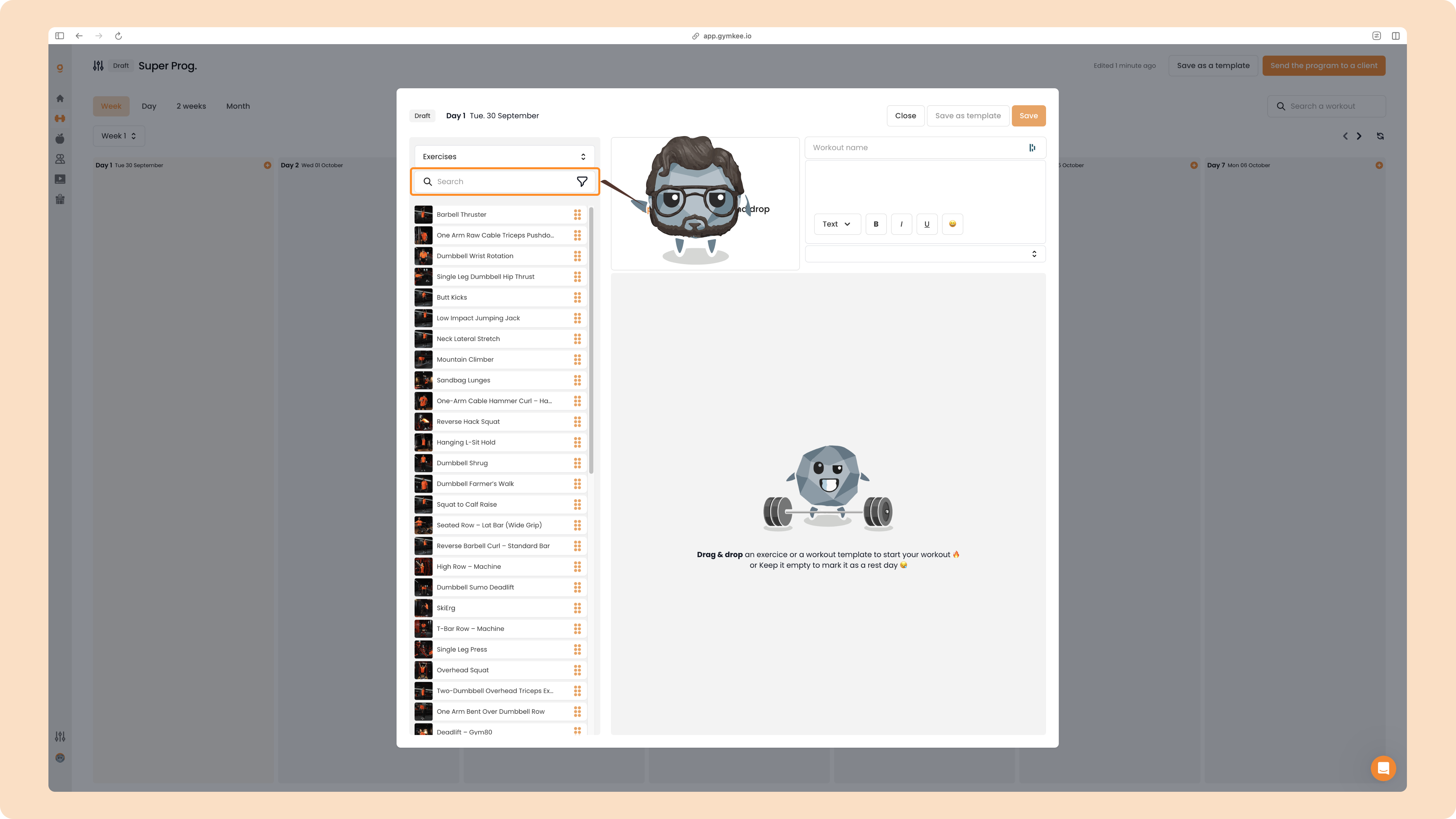The height and width of the screenshot is (819, 1456).
Task: Select the Reverse Hack Squat exercise
Action: (x=500, y=422)
